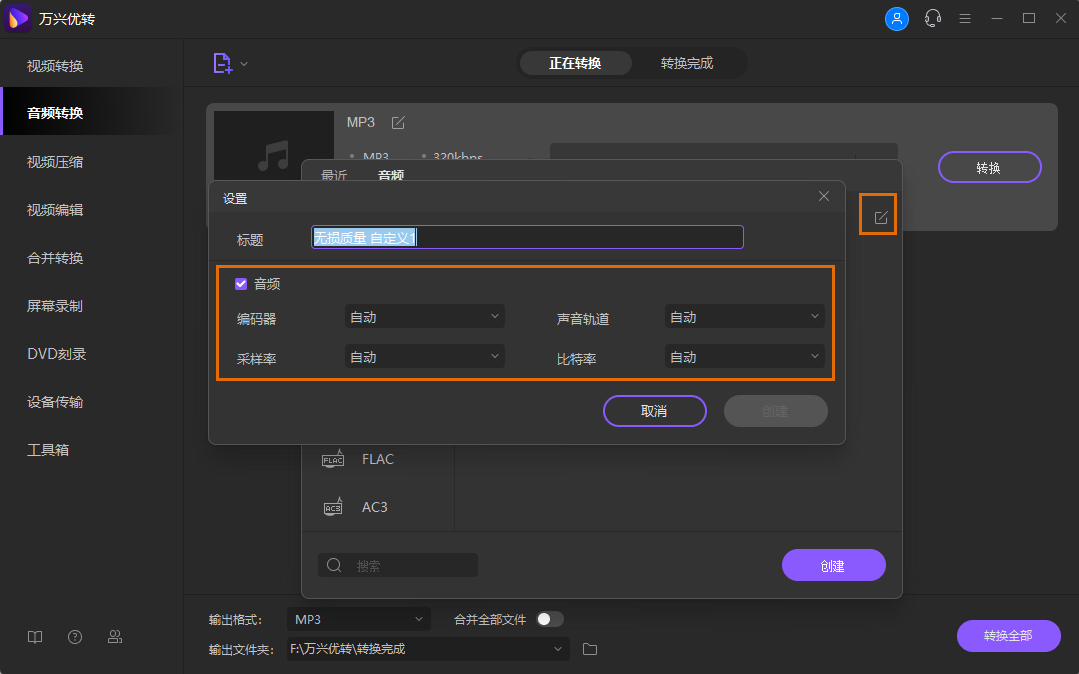Open output folder with folder icon
The width and height of the screenshot is (1079, 674).
coord(590,649)
